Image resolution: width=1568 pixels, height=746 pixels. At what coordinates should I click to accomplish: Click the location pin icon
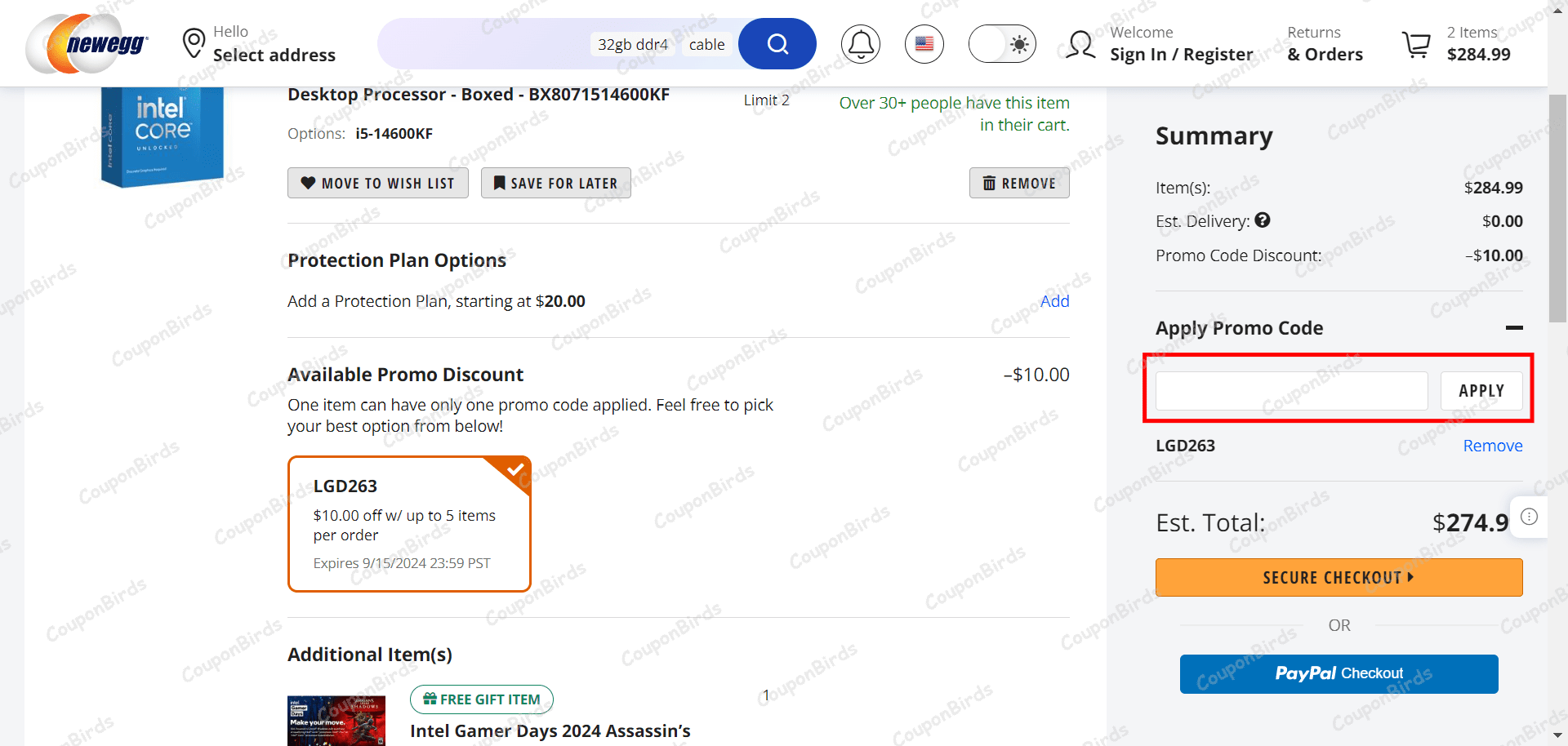click(194, 42)
